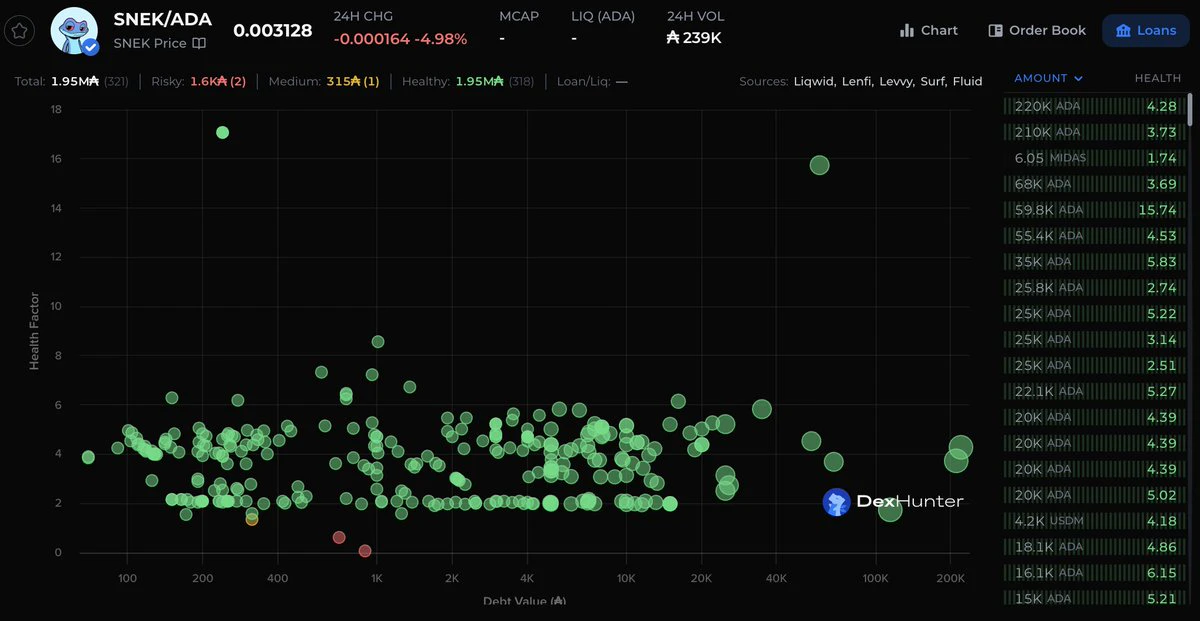Viewport: 1200px width, 621px height.
Task: Select the 20K ADA row with health 5.02
Action: 1093,496
